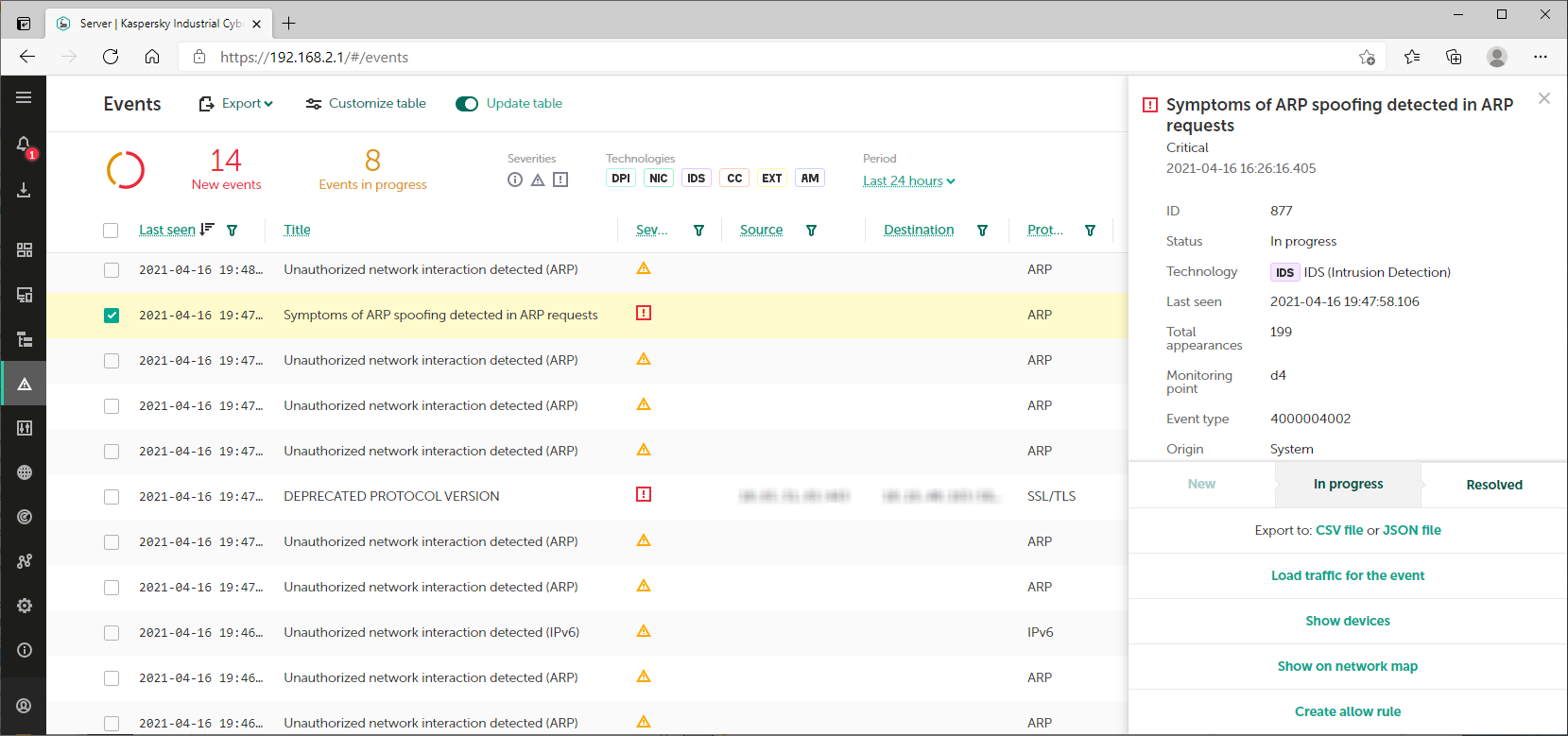Close the event details panel

tap(1543, 98)
